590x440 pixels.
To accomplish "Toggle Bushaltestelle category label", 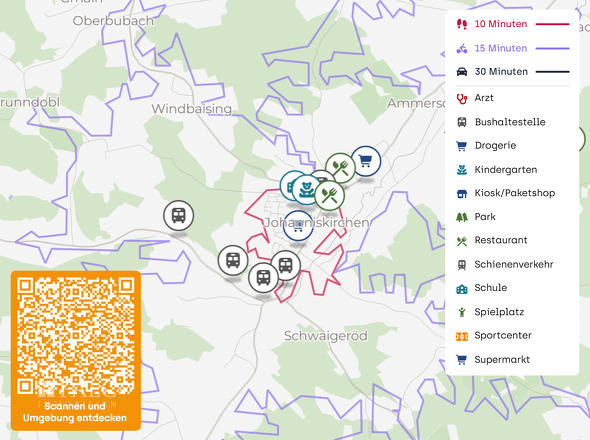I will 510,122.
